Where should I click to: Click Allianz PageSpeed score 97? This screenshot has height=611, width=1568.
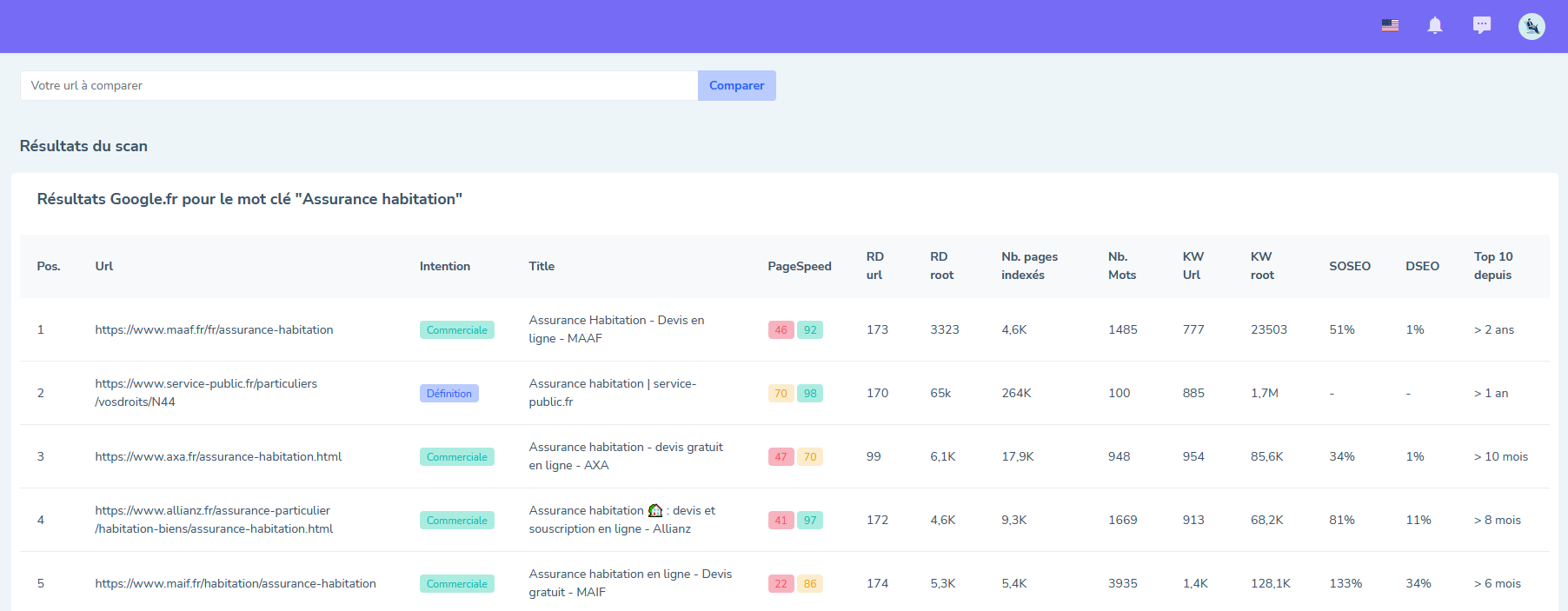[810, 521]
